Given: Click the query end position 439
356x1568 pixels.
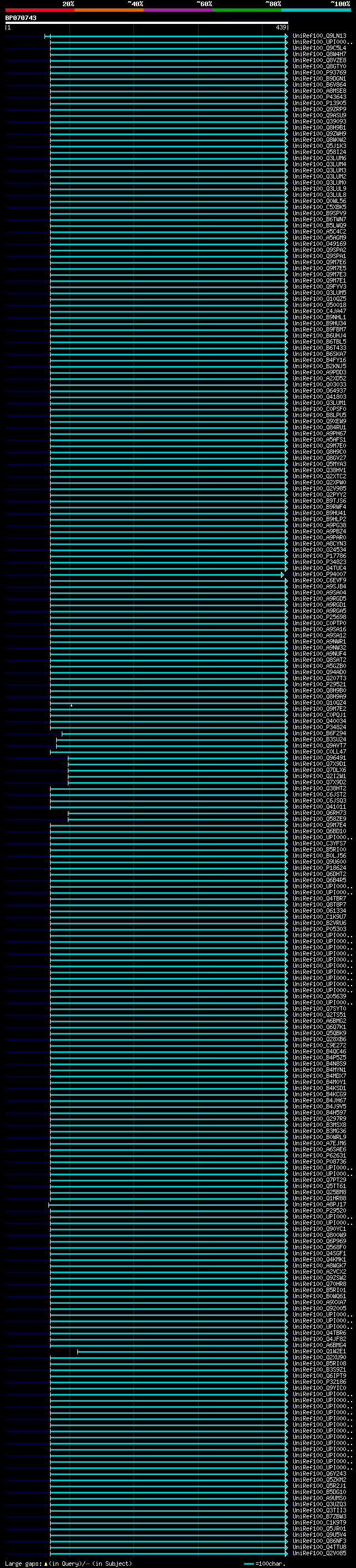Looking at the screenshot, I should point(280,27).
